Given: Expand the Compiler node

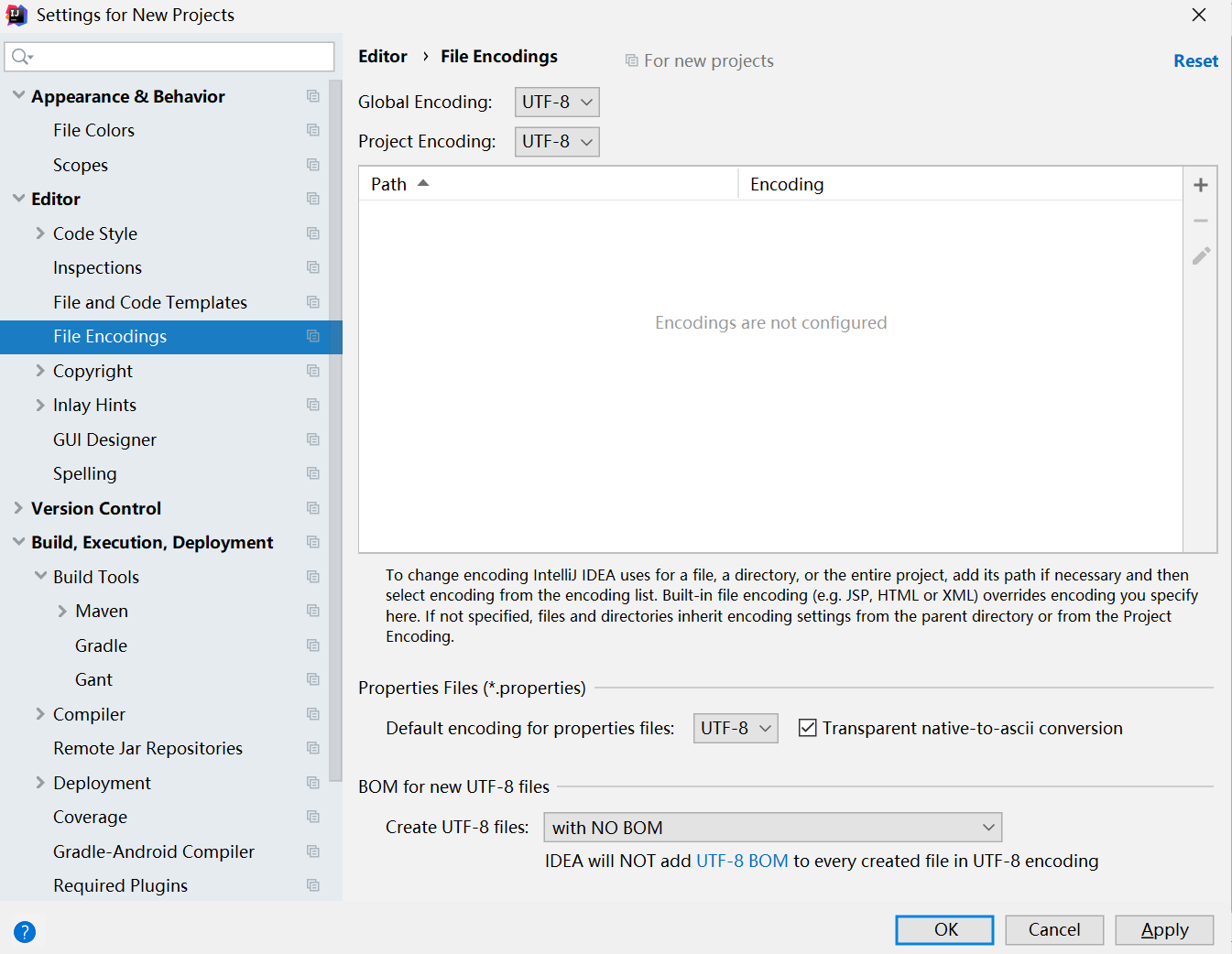Looking at the screenshot, I should 40,714.
